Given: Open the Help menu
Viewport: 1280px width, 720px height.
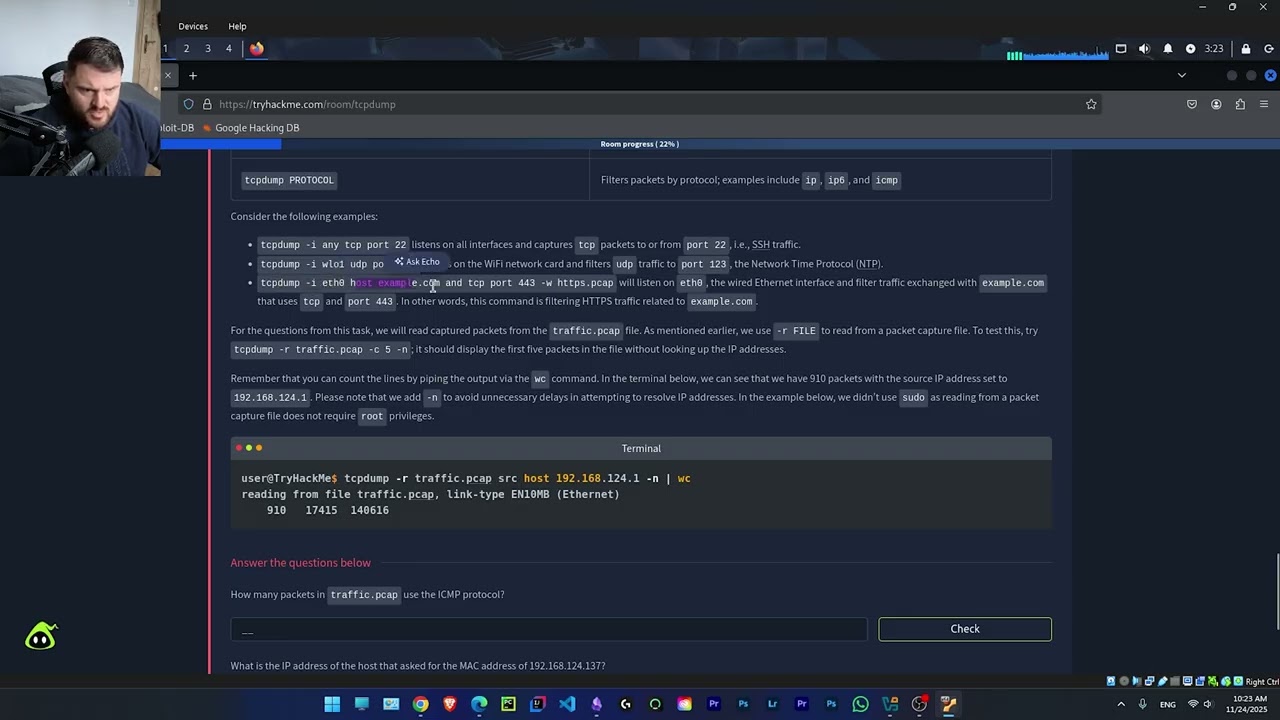Looking at the screenshot, I should point(237,26).
